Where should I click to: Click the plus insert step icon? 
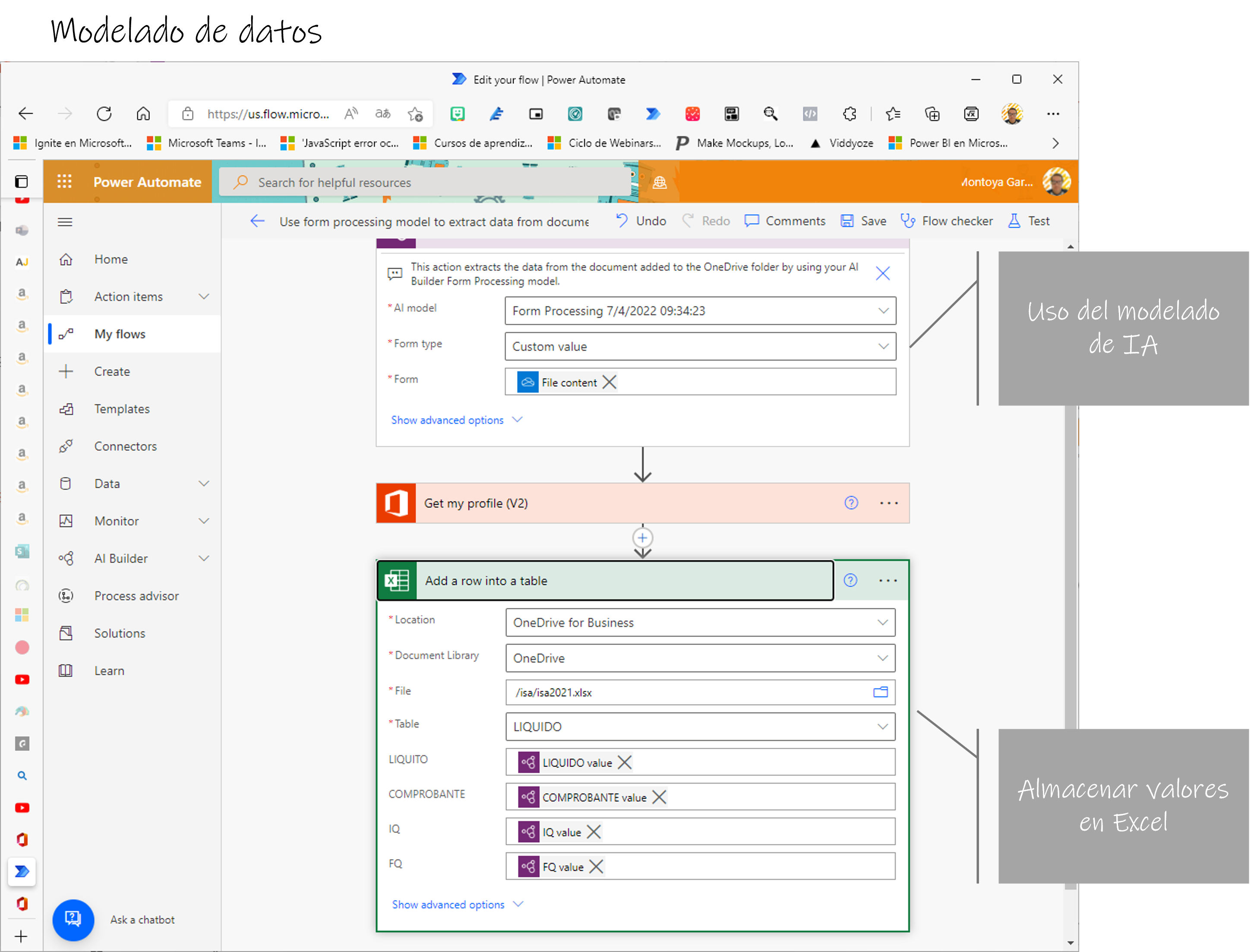(642, 538)
